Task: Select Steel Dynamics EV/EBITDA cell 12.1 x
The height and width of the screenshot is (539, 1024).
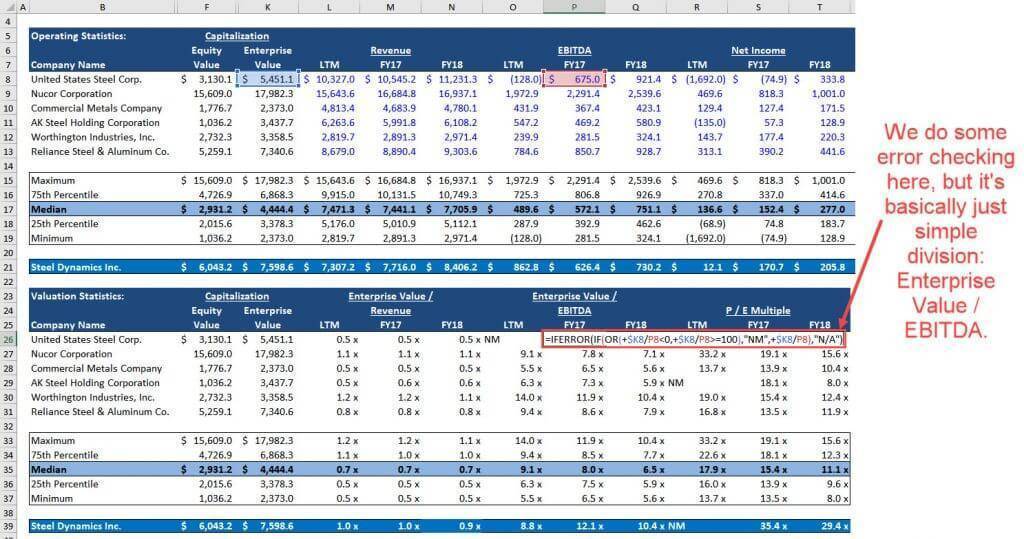Action: point(574,526)
